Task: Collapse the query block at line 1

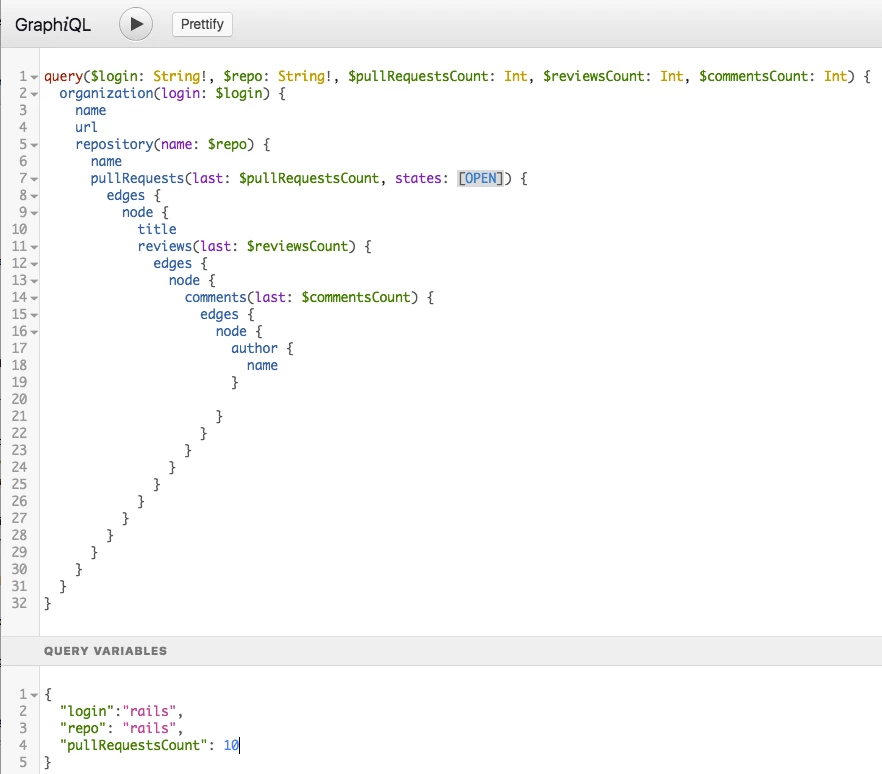Action: (34, 77)
